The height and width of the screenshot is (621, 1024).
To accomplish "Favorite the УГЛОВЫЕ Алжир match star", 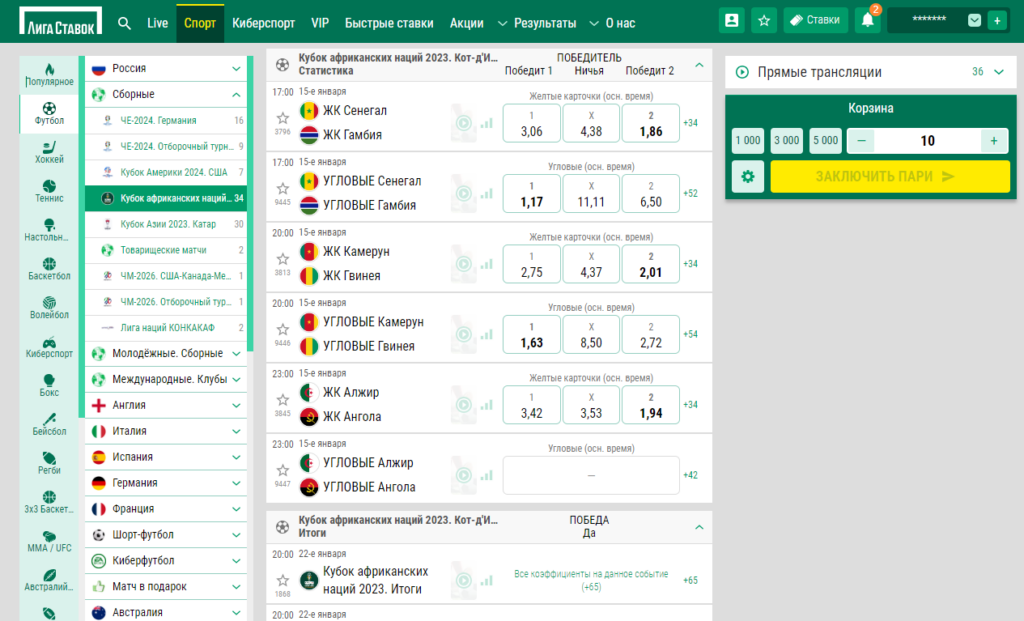I will click(283, 471).
